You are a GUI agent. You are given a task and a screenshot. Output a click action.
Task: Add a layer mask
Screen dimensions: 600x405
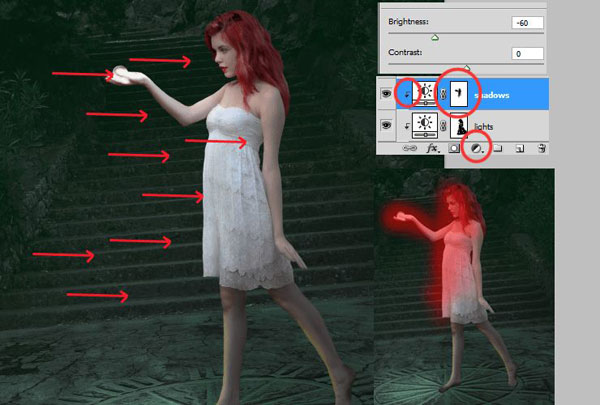454,148
